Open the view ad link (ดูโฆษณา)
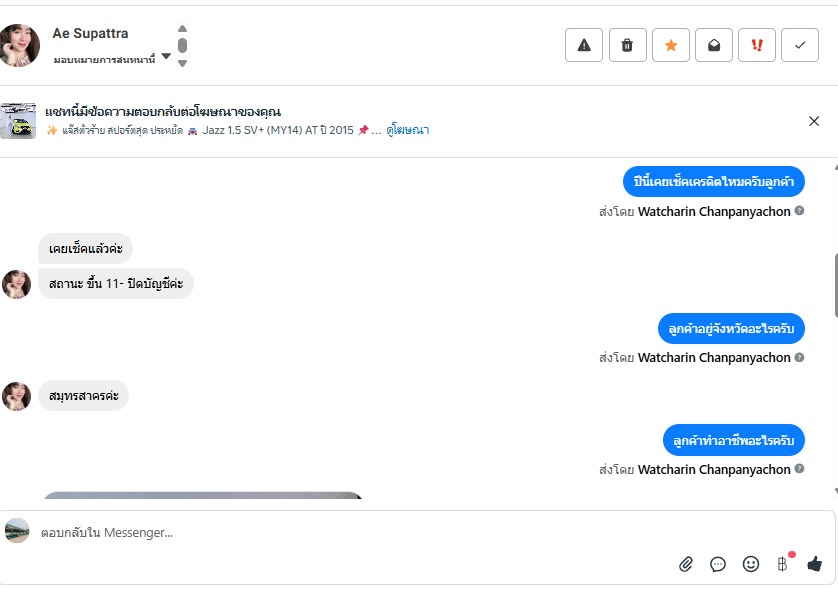838x589 pixels. pyautogui.click(x=408, y=130)
